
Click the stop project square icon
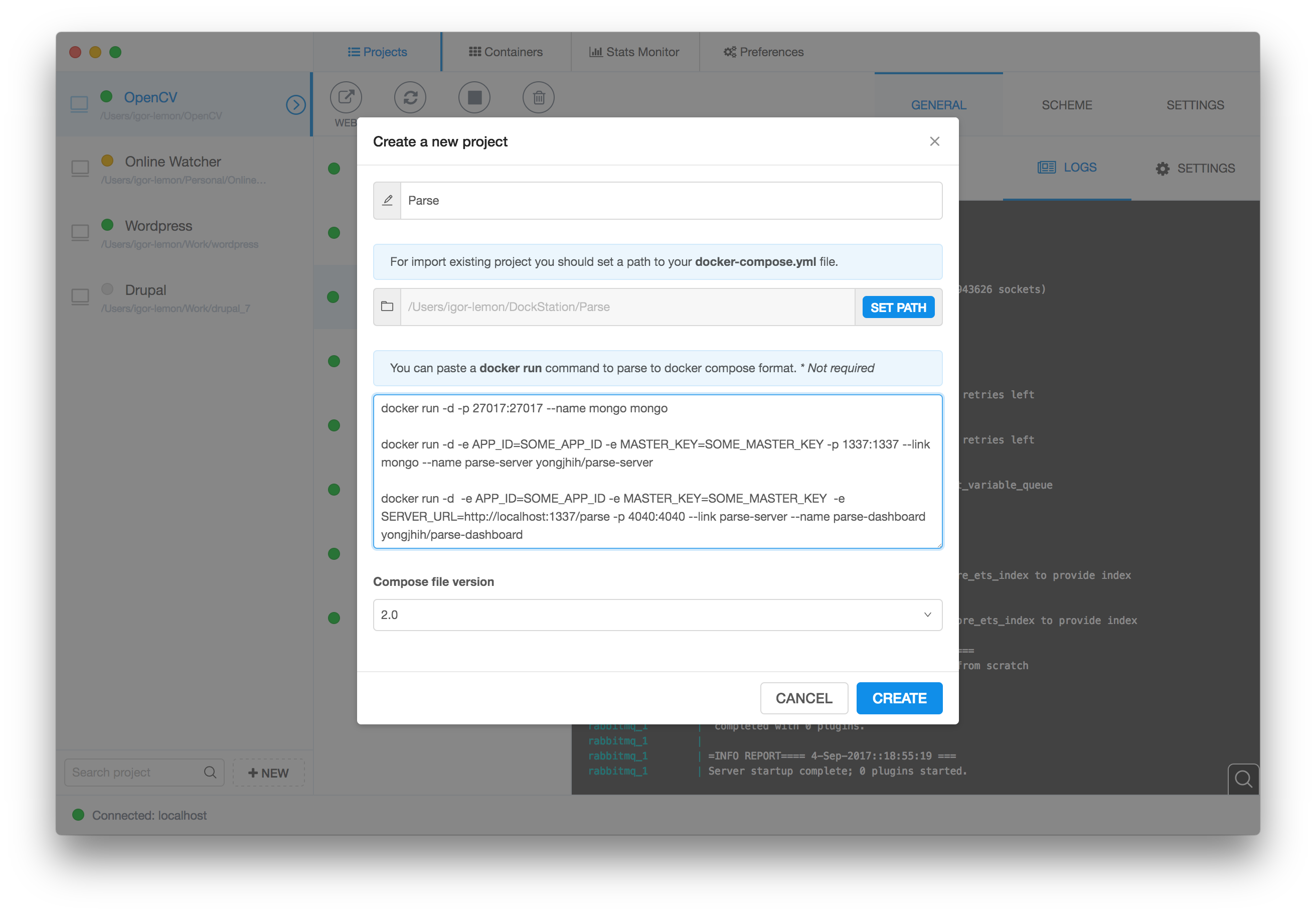(x=474, y=97)
